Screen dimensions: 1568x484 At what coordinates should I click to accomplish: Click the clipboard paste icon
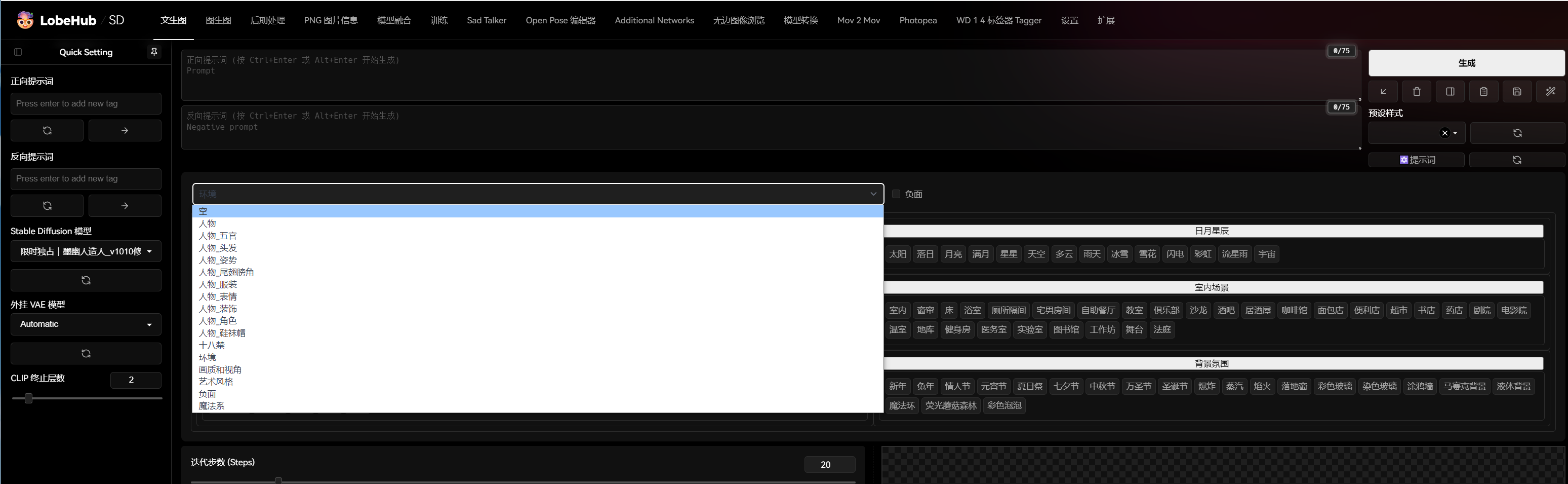1483,91
